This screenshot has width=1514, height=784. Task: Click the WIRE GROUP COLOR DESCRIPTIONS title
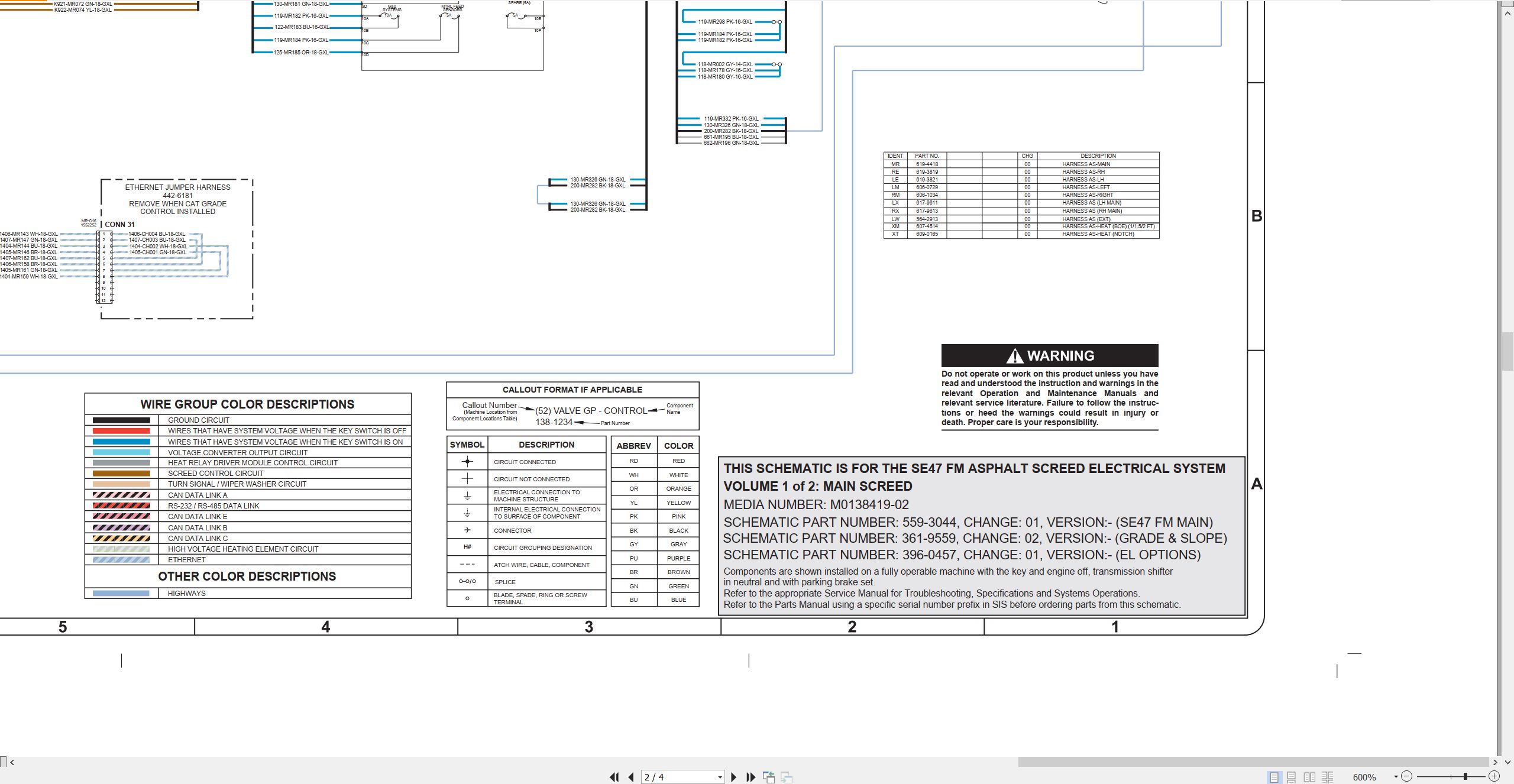[247, 404]
